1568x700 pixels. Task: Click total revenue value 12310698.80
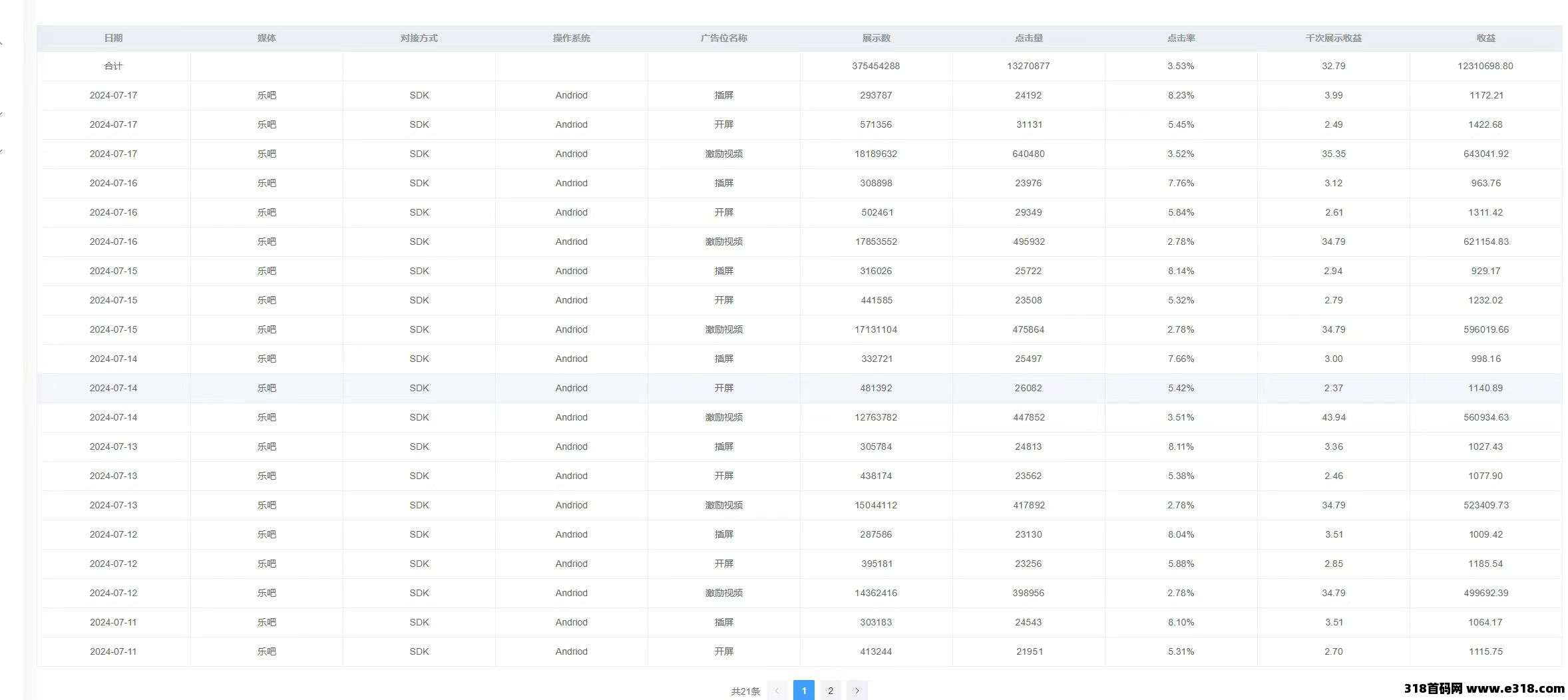[x=1485, y=66]
